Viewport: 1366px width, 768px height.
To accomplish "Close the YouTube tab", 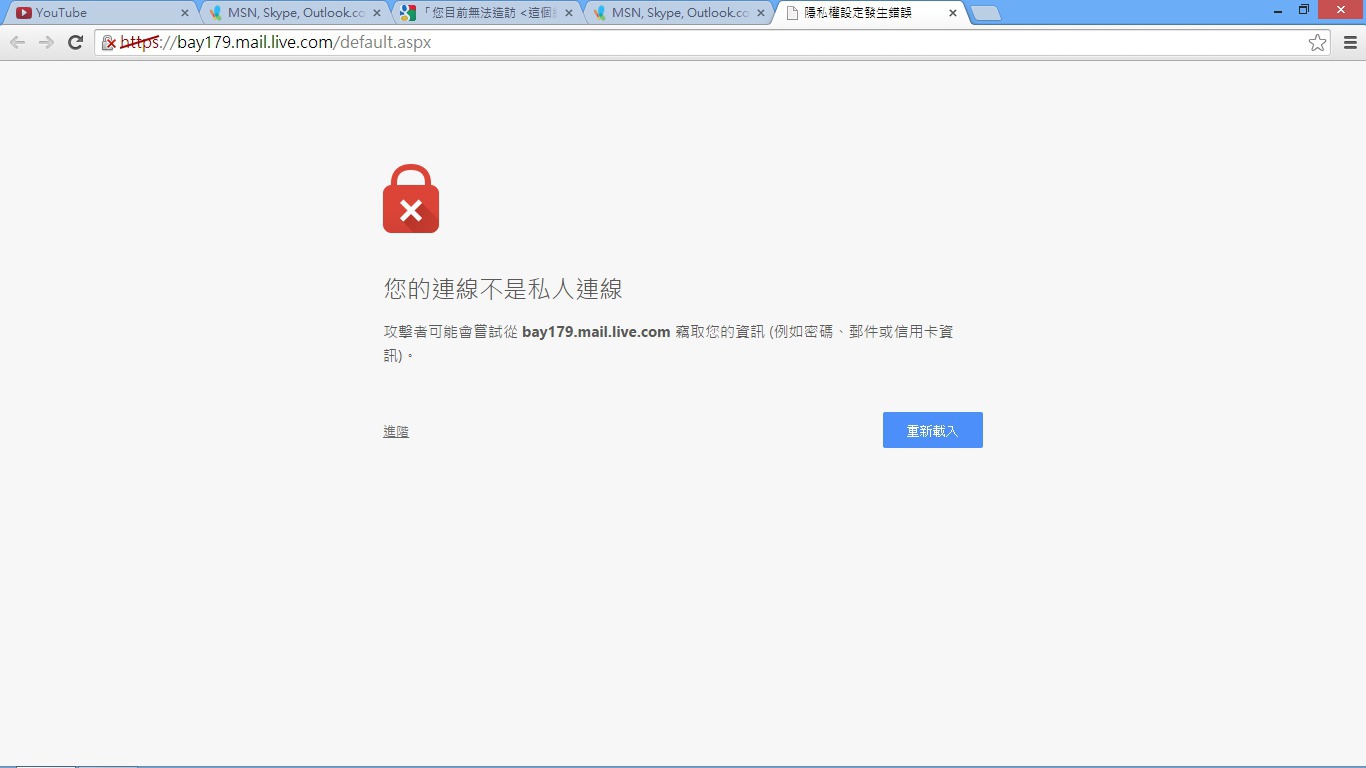I will 185,13.
